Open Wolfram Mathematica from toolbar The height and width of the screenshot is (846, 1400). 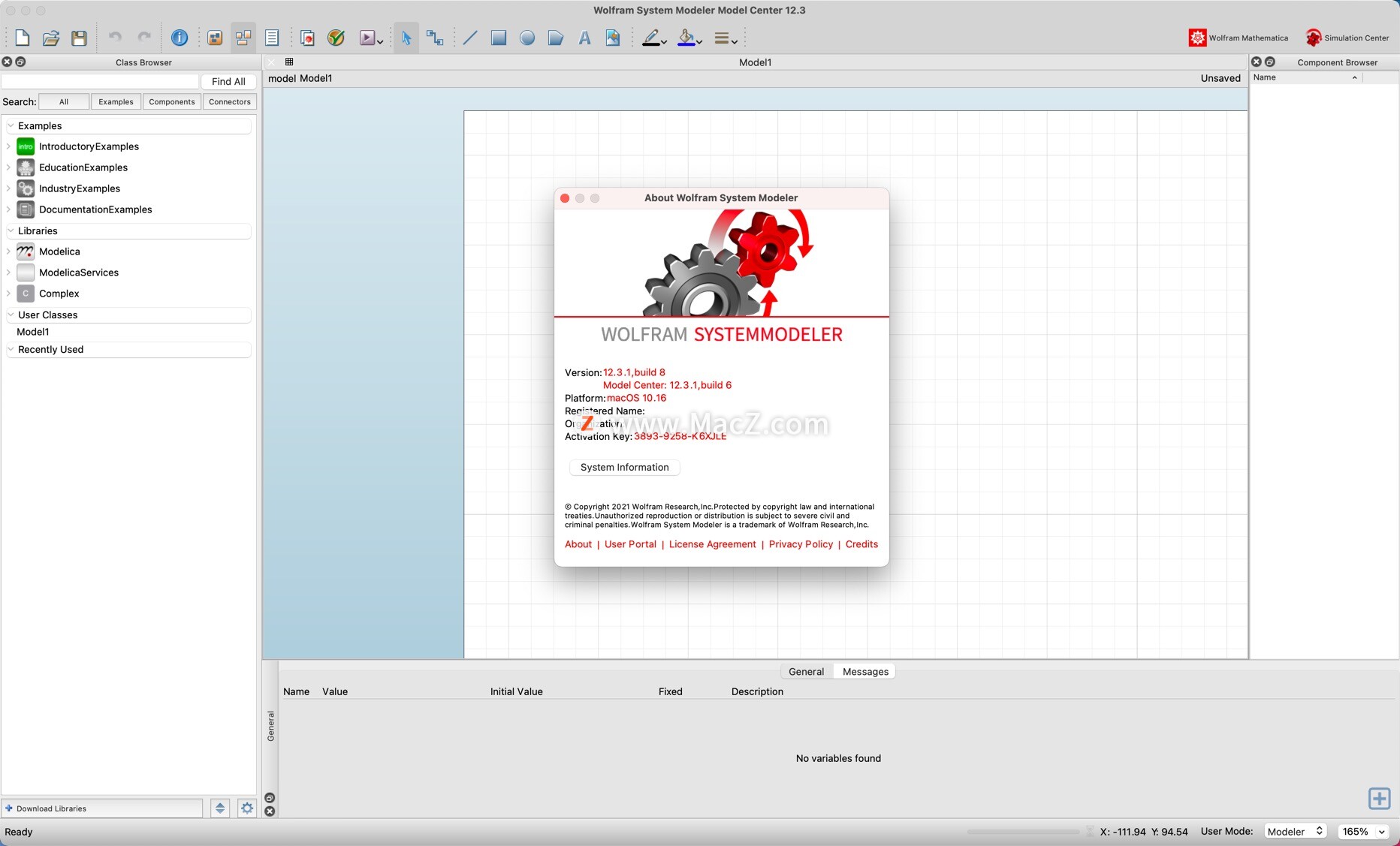point(1239,38)
